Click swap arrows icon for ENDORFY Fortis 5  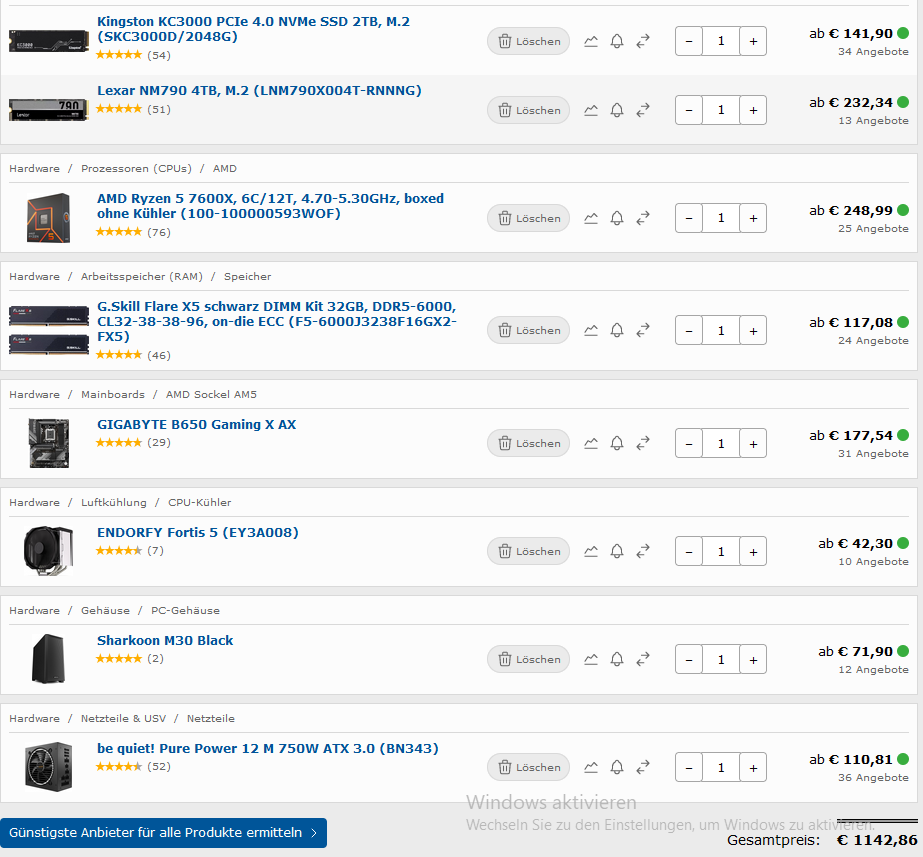point(643,552)
